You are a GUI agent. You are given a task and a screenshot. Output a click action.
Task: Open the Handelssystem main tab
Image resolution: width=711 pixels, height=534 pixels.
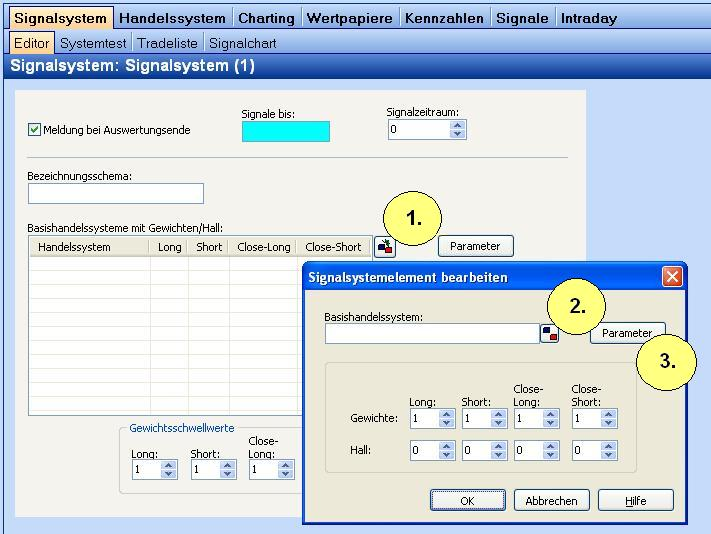pyautogui.click(x=172, y=18)
